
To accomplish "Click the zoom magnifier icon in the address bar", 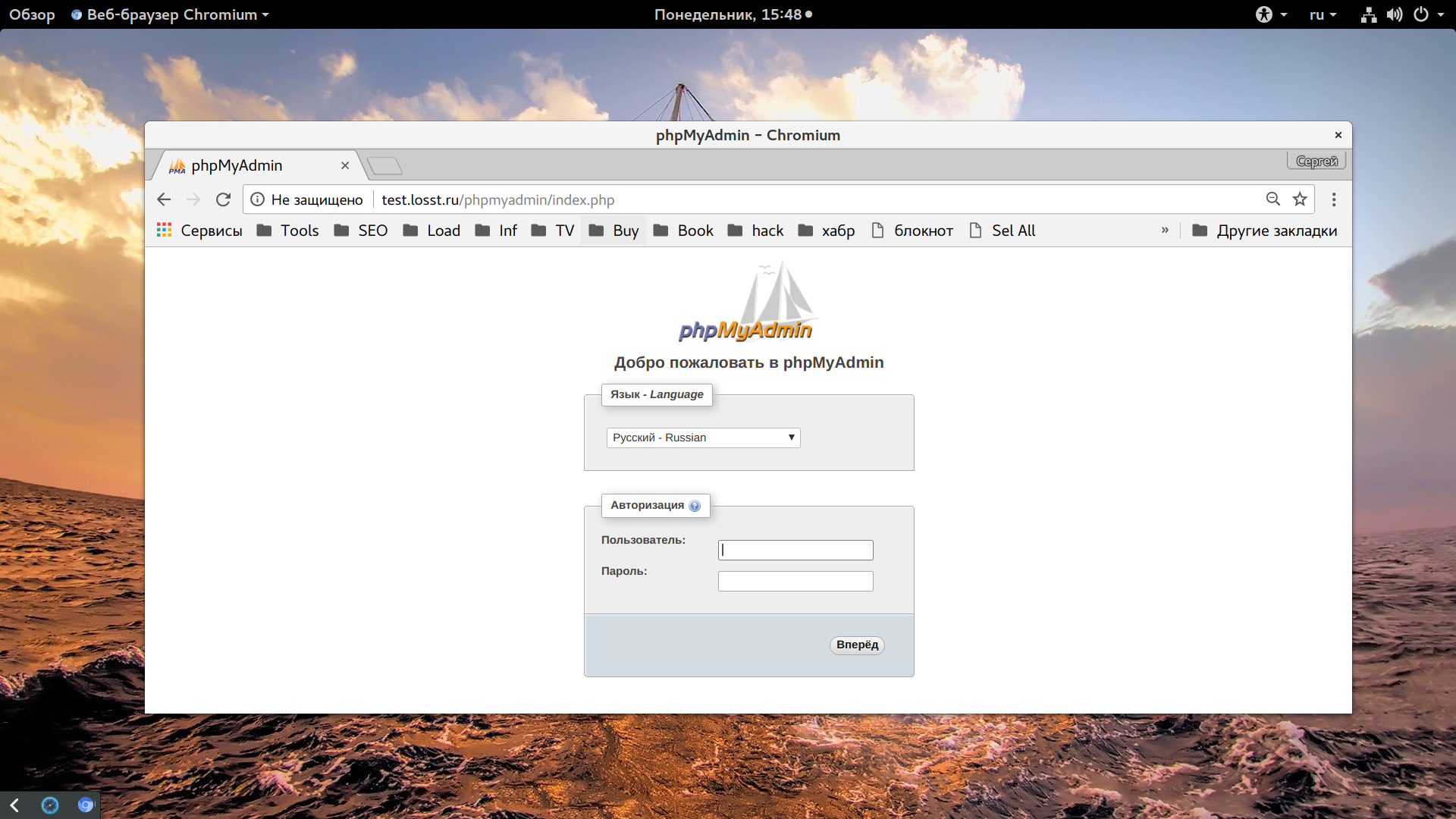I will pos(1273,199).
